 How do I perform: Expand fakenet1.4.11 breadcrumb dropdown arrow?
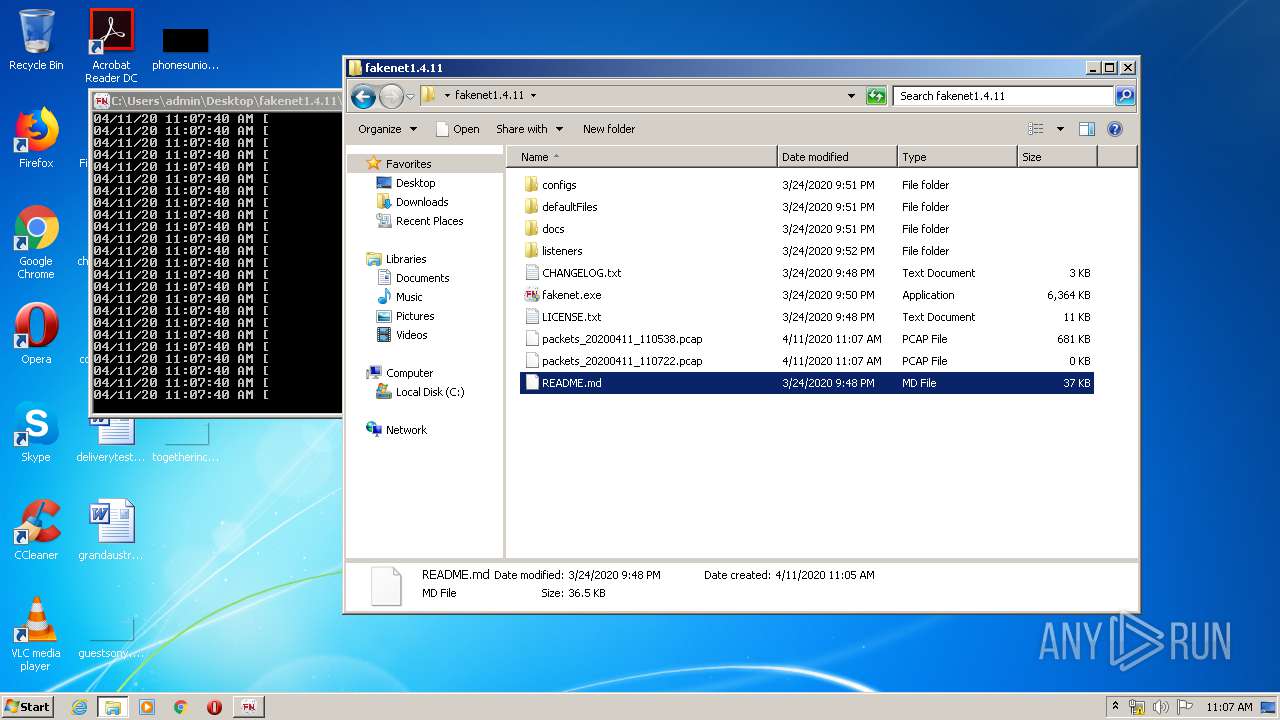533,96
